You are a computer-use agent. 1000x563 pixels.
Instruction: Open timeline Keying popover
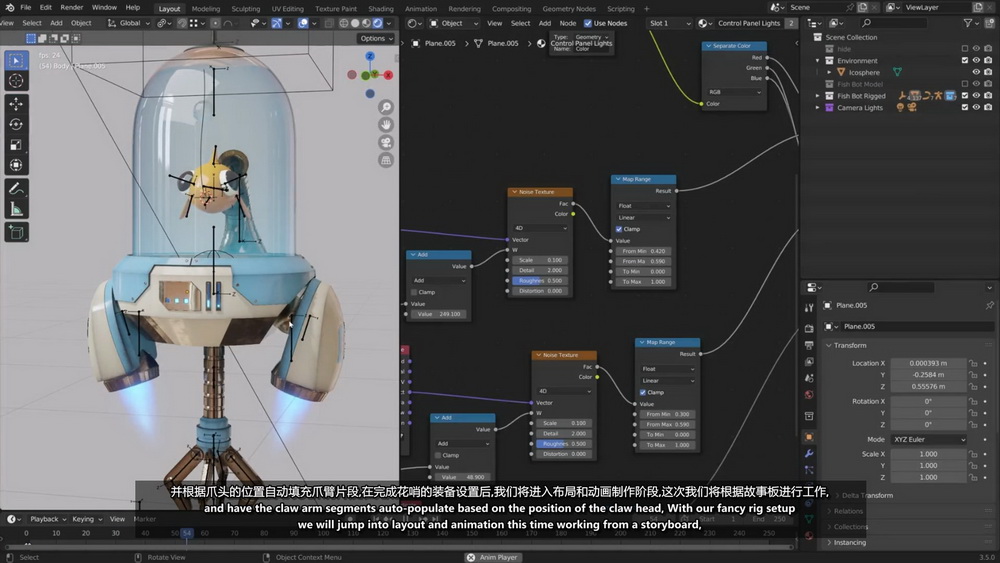tap(87, 519)
